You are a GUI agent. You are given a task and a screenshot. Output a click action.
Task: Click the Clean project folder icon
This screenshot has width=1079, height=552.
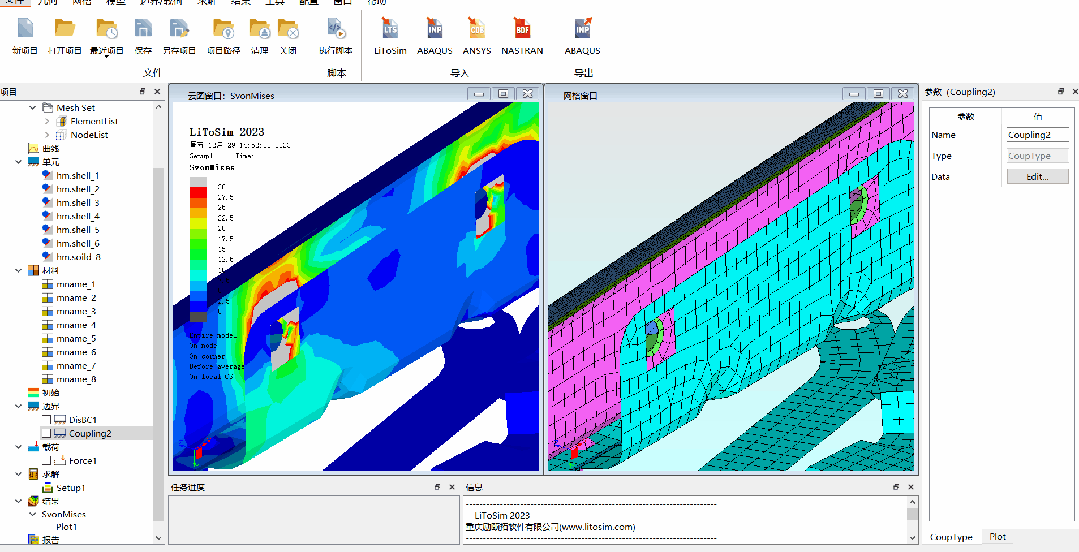tap(259, 28)
